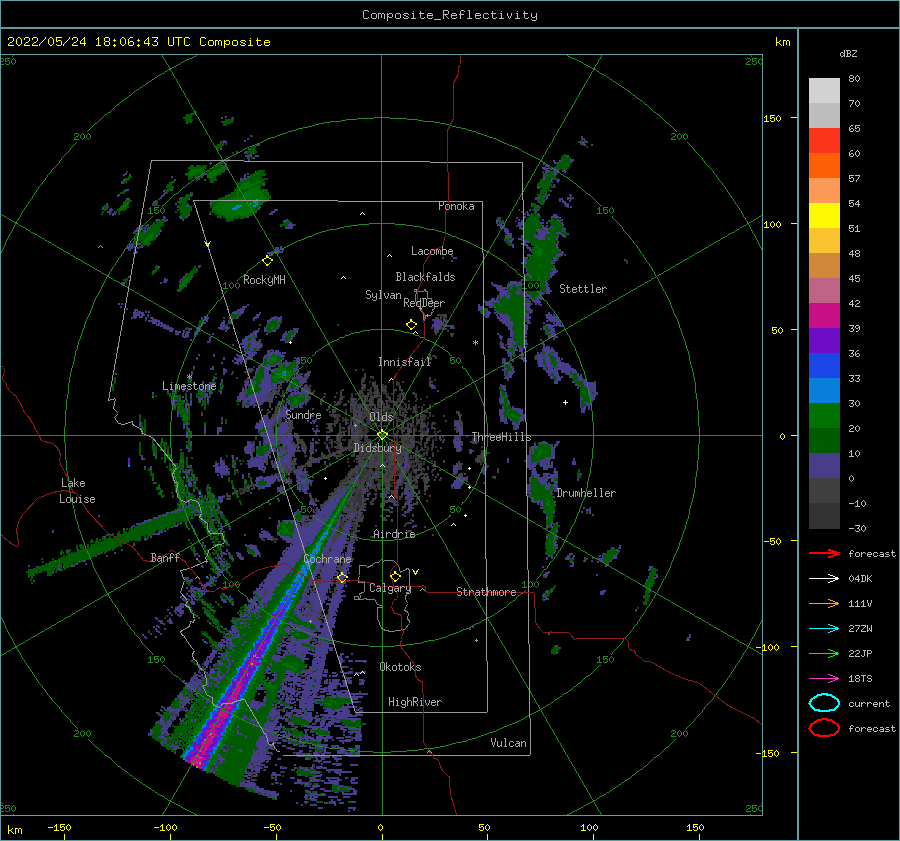The height and width of the screenshot is (841, 900).
Task: Choose the green 22JP arrow icon
Action: click(824, 653)
